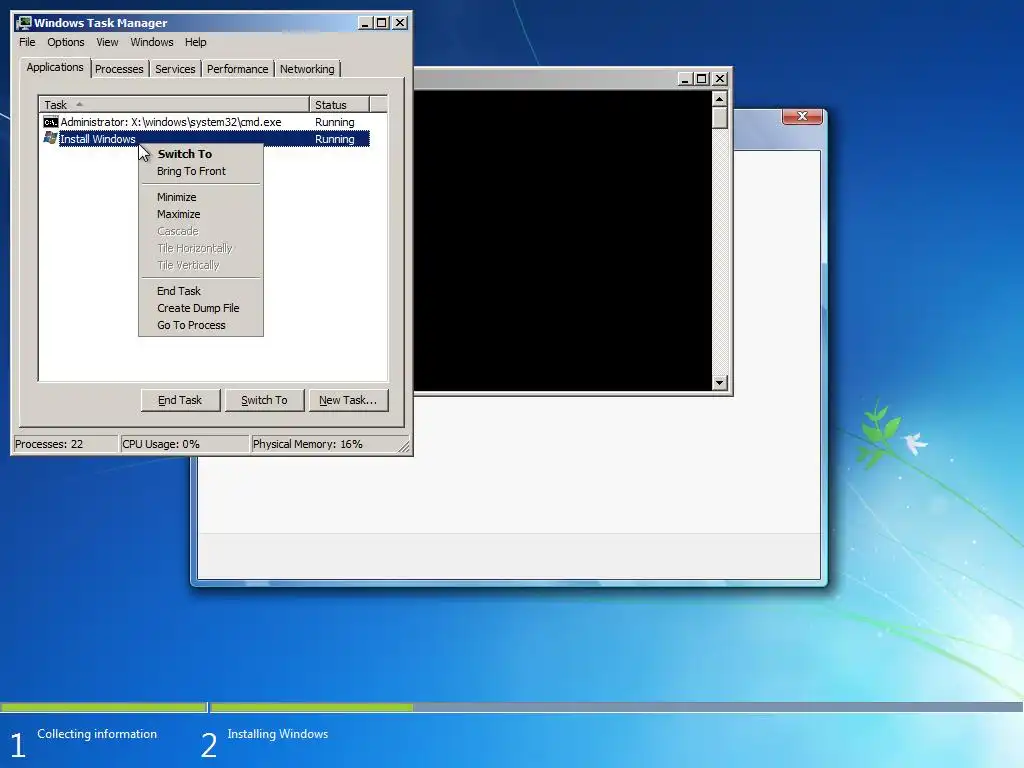Select the Administrator cmd.exe task row
Image resolution: width=1024 pixels, height=768 pixels.
point(205,122)
